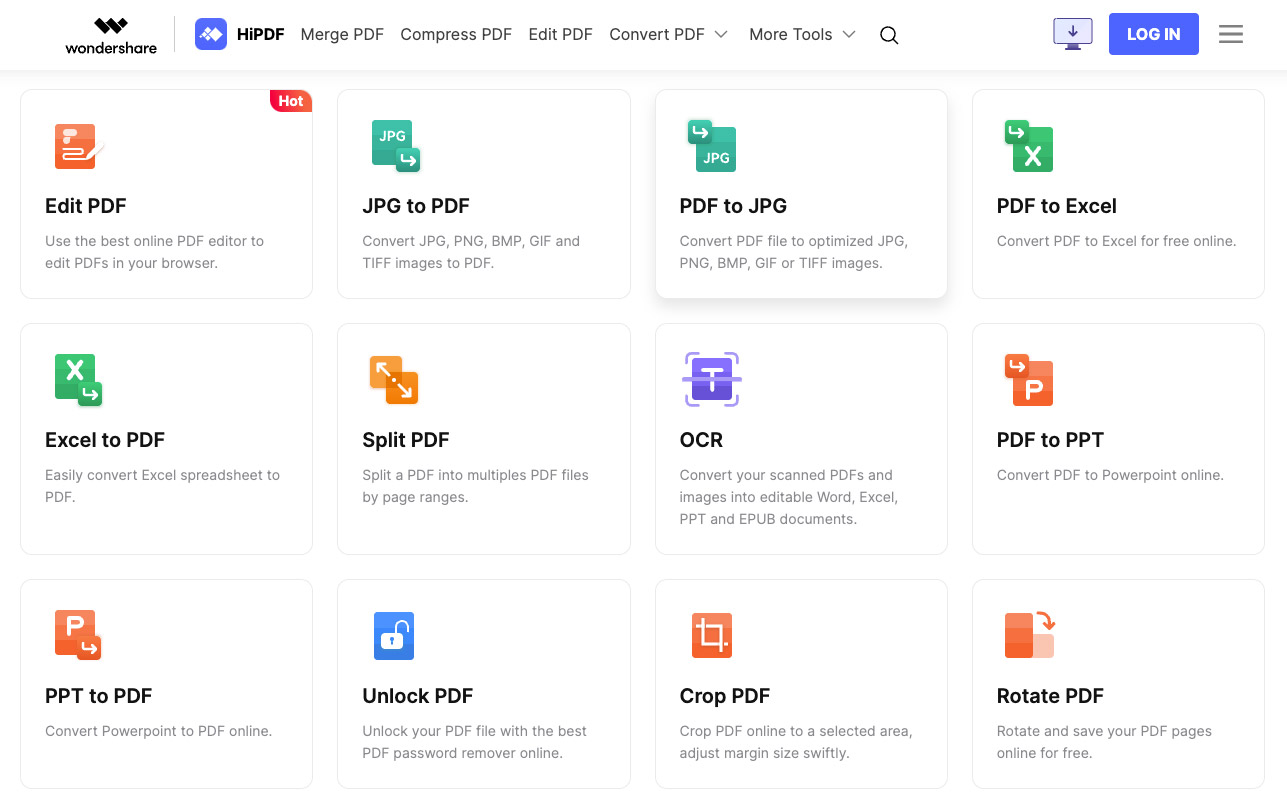Click 'Convert PDF to Excel for free online' text

[x=1117, y=241]
